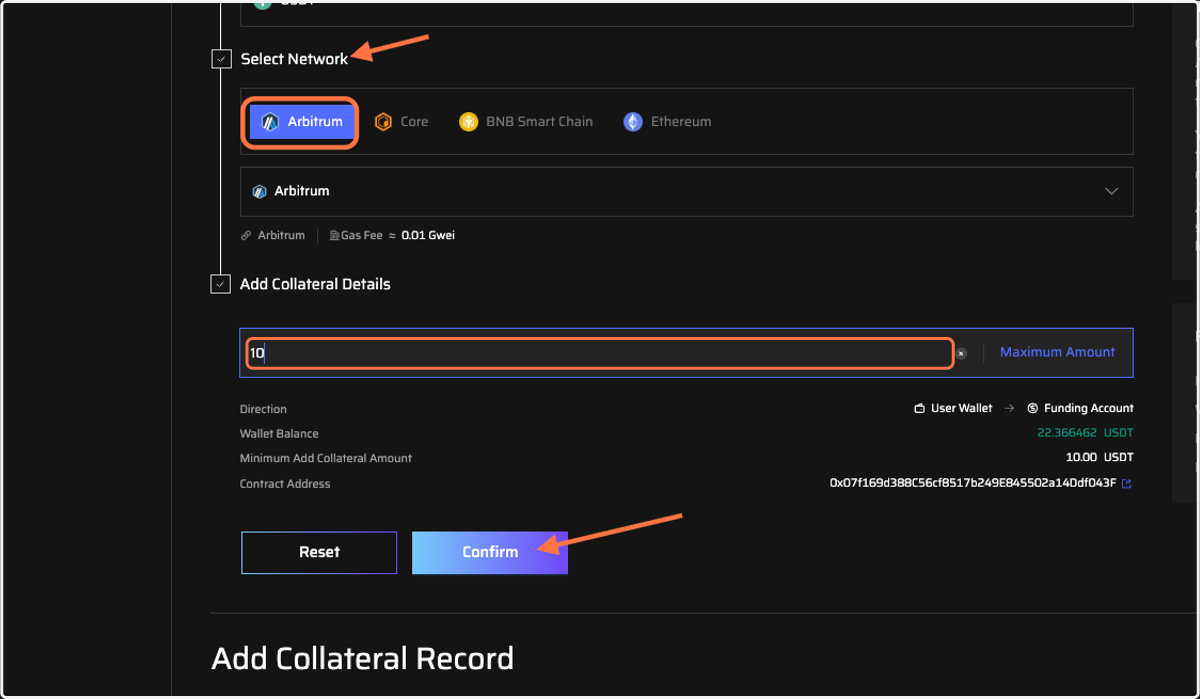Screen dimensions: 1200x699
Task: Click the Select Network heading
Action: coord(294,59)
